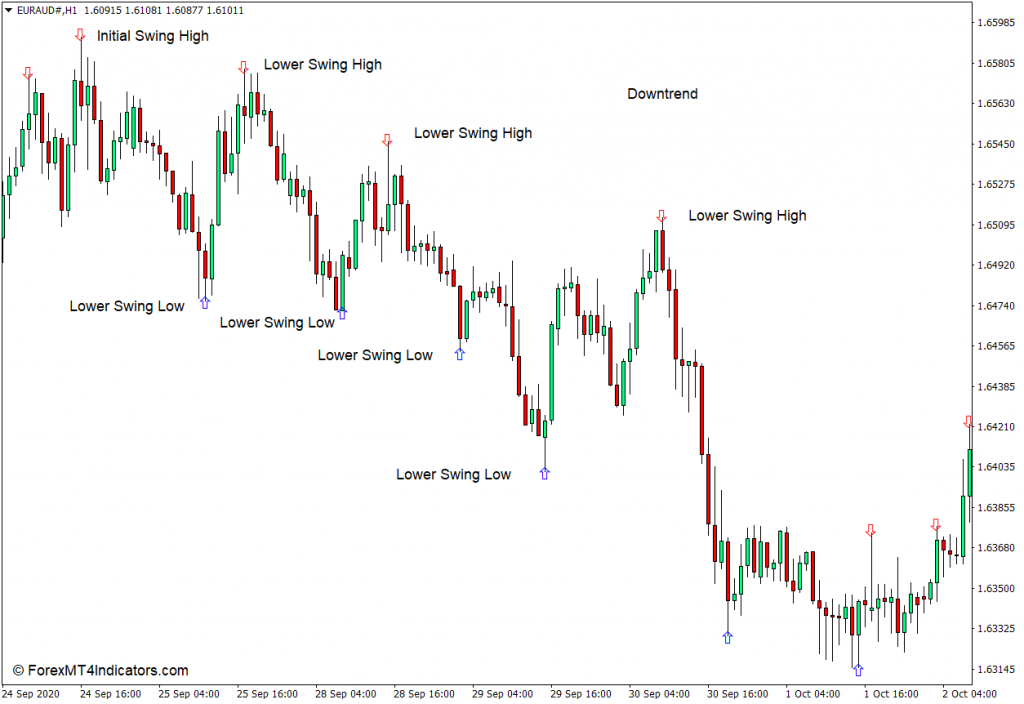Select 'Lower Swing High' label level with 1.65095
The image size is (1024, 704).
(x=747, y=216)
